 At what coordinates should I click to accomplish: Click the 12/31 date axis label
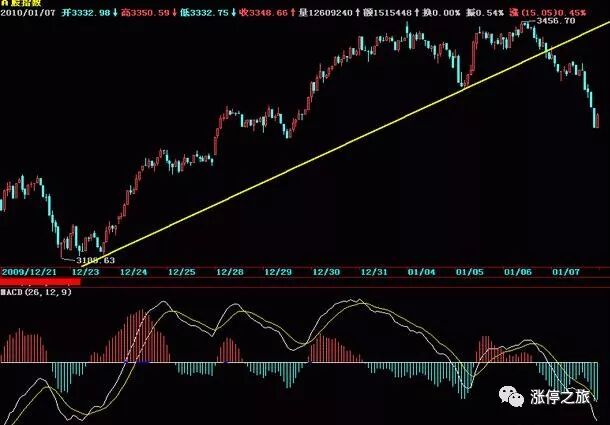[375, 272]
